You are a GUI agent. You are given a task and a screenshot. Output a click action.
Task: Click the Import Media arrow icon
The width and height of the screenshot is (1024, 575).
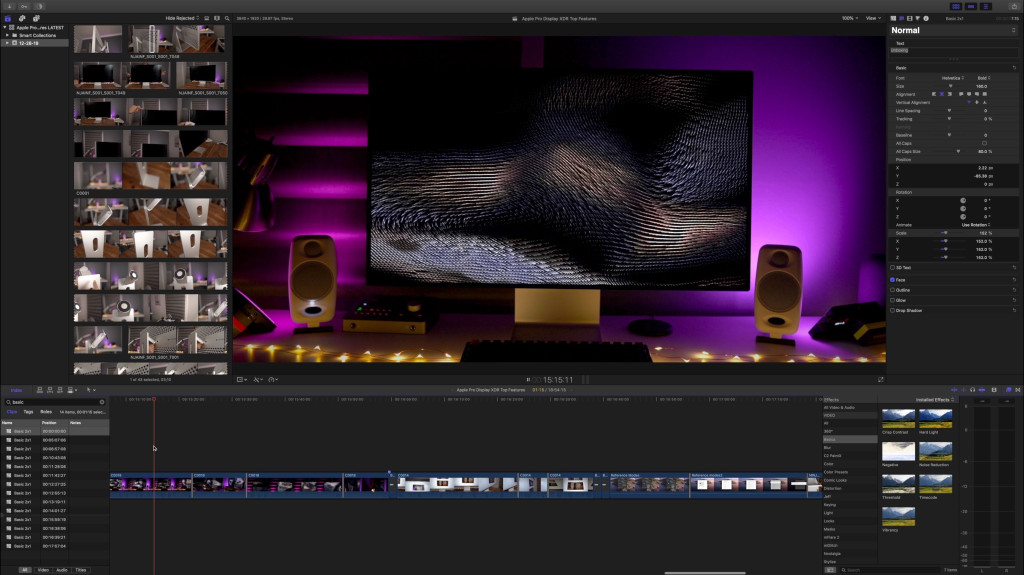tap(9, 5)
